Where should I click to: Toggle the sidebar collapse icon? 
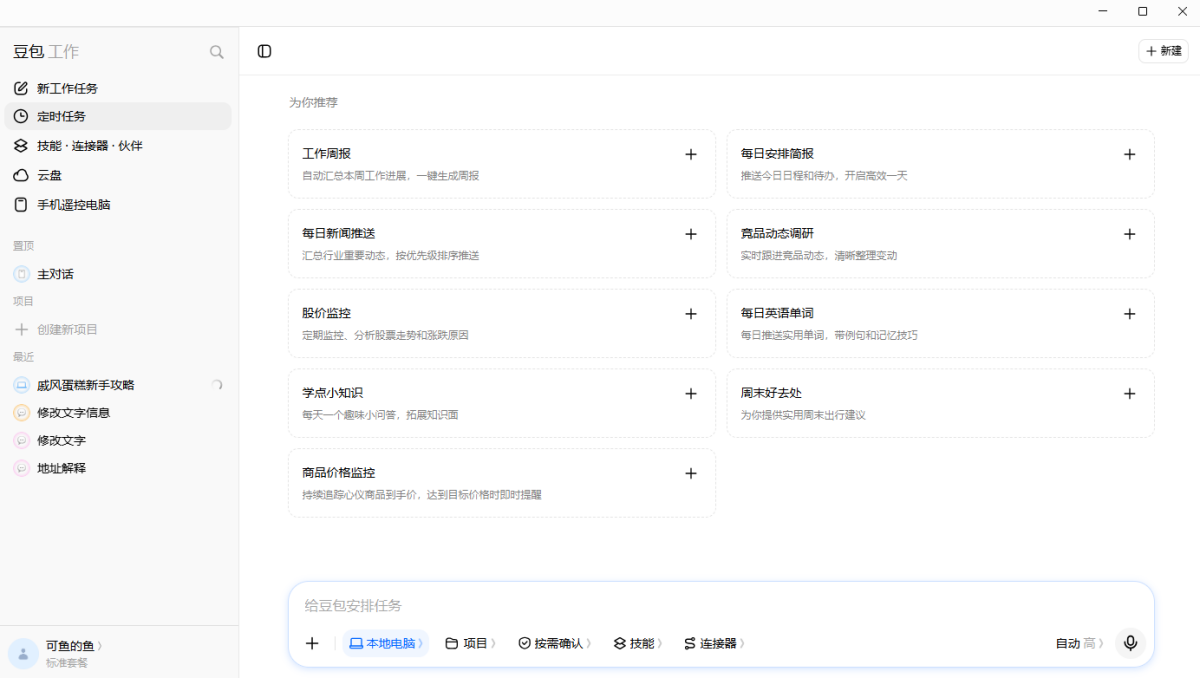pos(264,51)
